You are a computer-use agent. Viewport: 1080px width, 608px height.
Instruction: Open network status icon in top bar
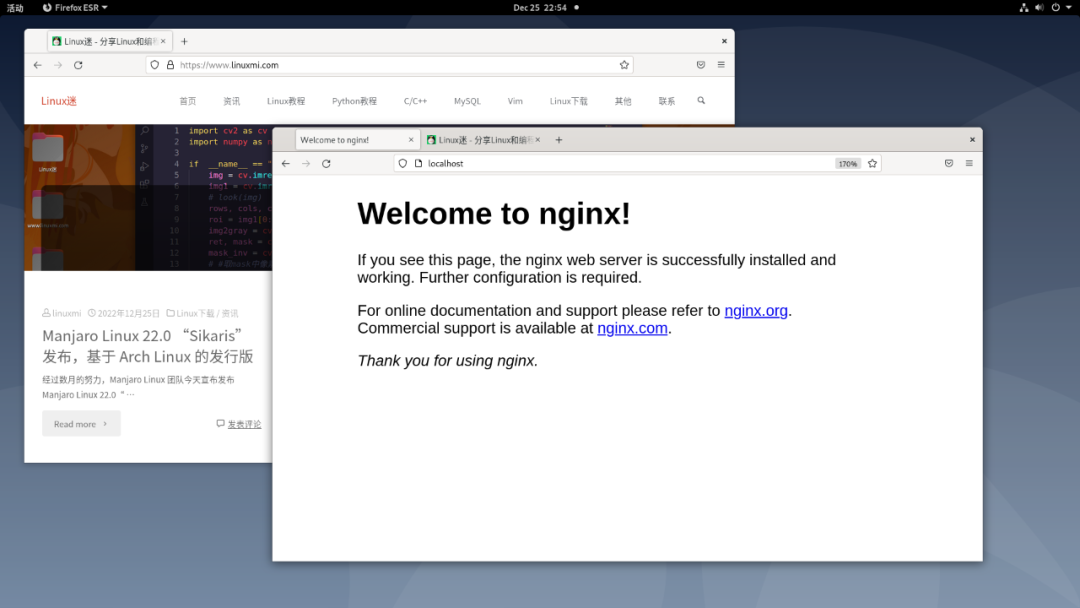coord(1024,8)
